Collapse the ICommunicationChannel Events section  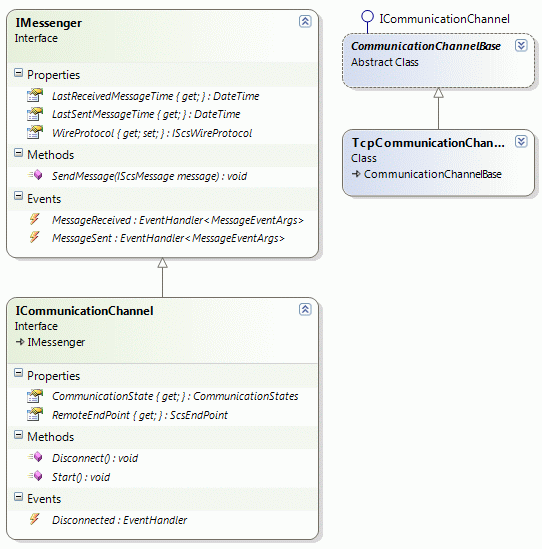click(x=19, y=497)
